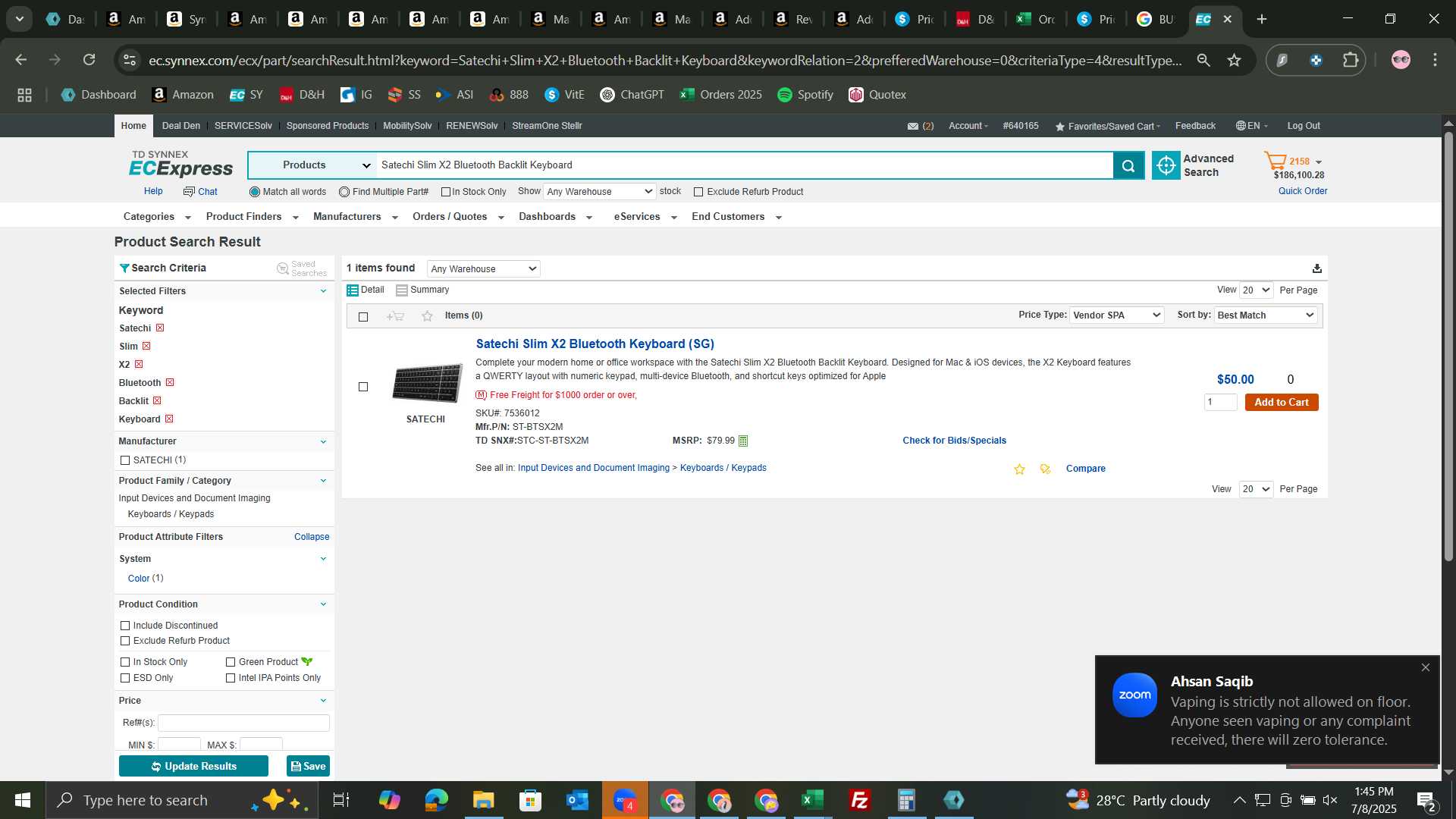Click the export download icon
Screen dimensions: 1456x819
tap(1316, 268)
